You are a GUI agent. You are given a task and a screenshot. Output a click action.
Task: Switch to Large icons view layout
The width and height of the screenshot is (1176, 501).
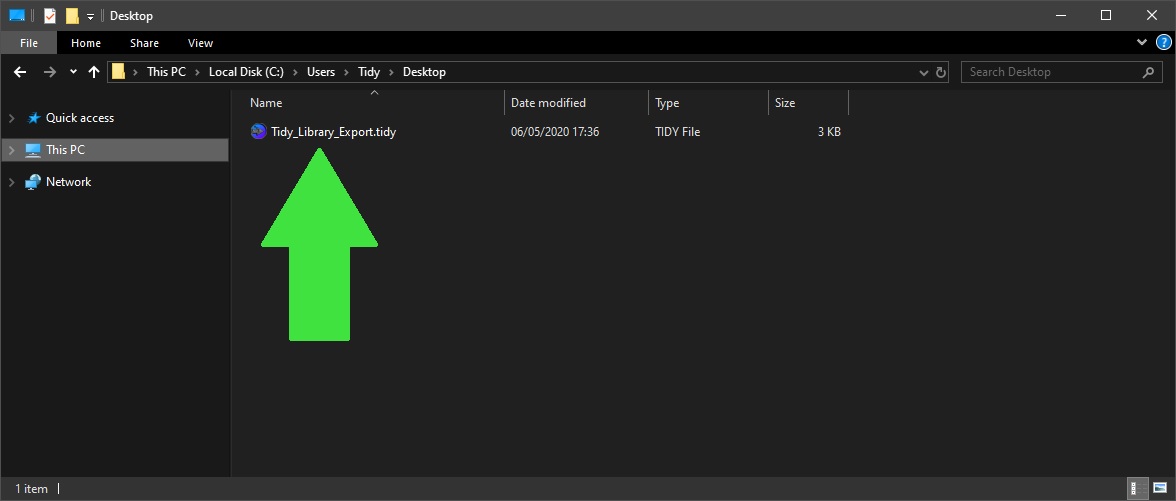coord(1160,488)
